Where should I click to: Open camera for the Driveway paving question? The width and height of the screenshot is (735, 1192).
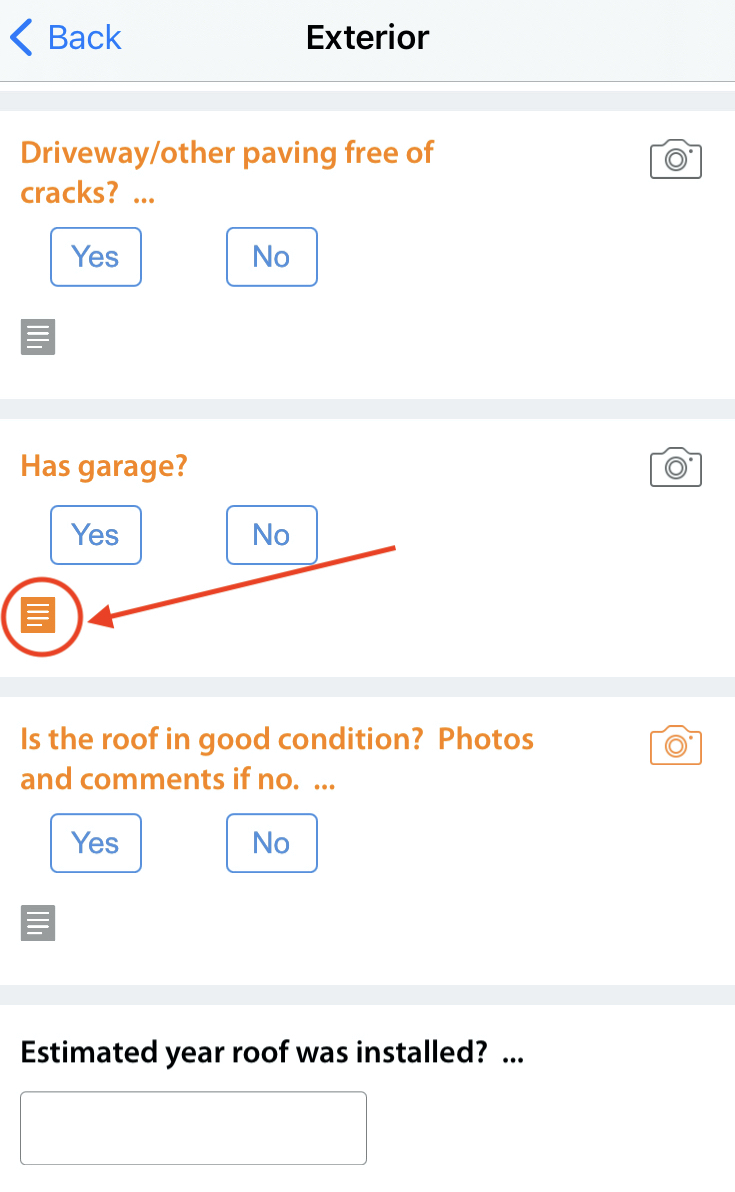coord(676,160)
